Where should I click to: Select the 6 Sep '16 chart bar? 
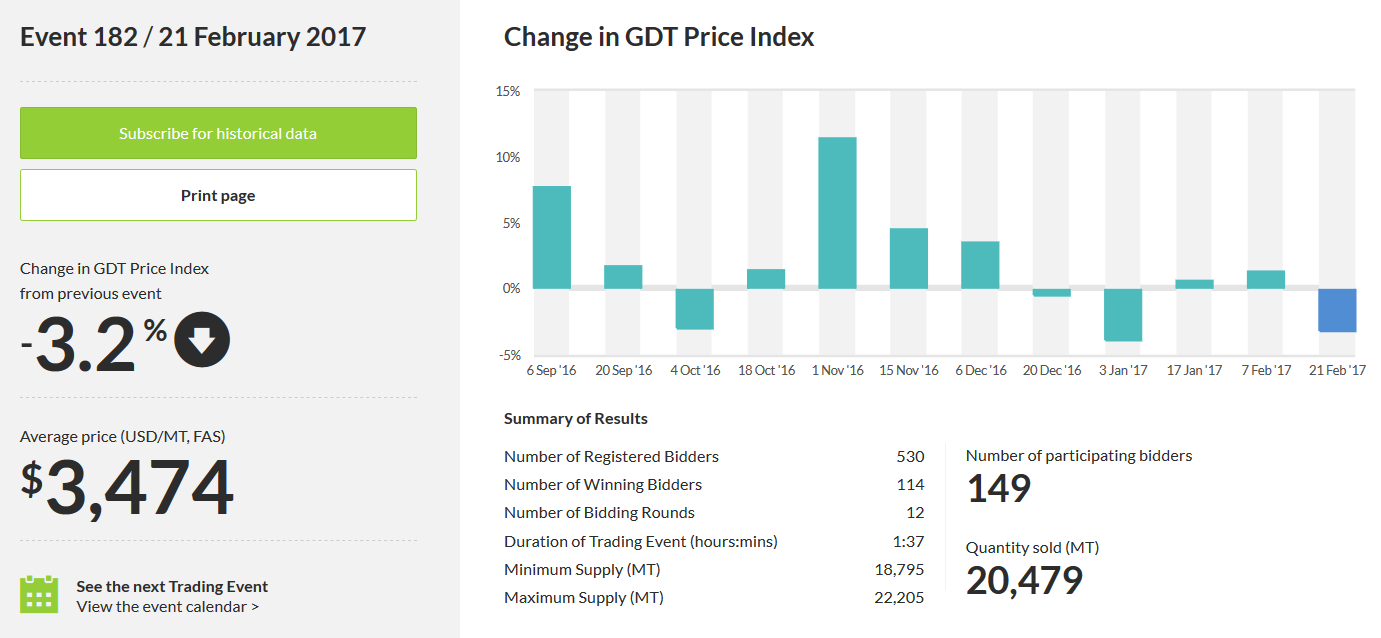point(552,237)
